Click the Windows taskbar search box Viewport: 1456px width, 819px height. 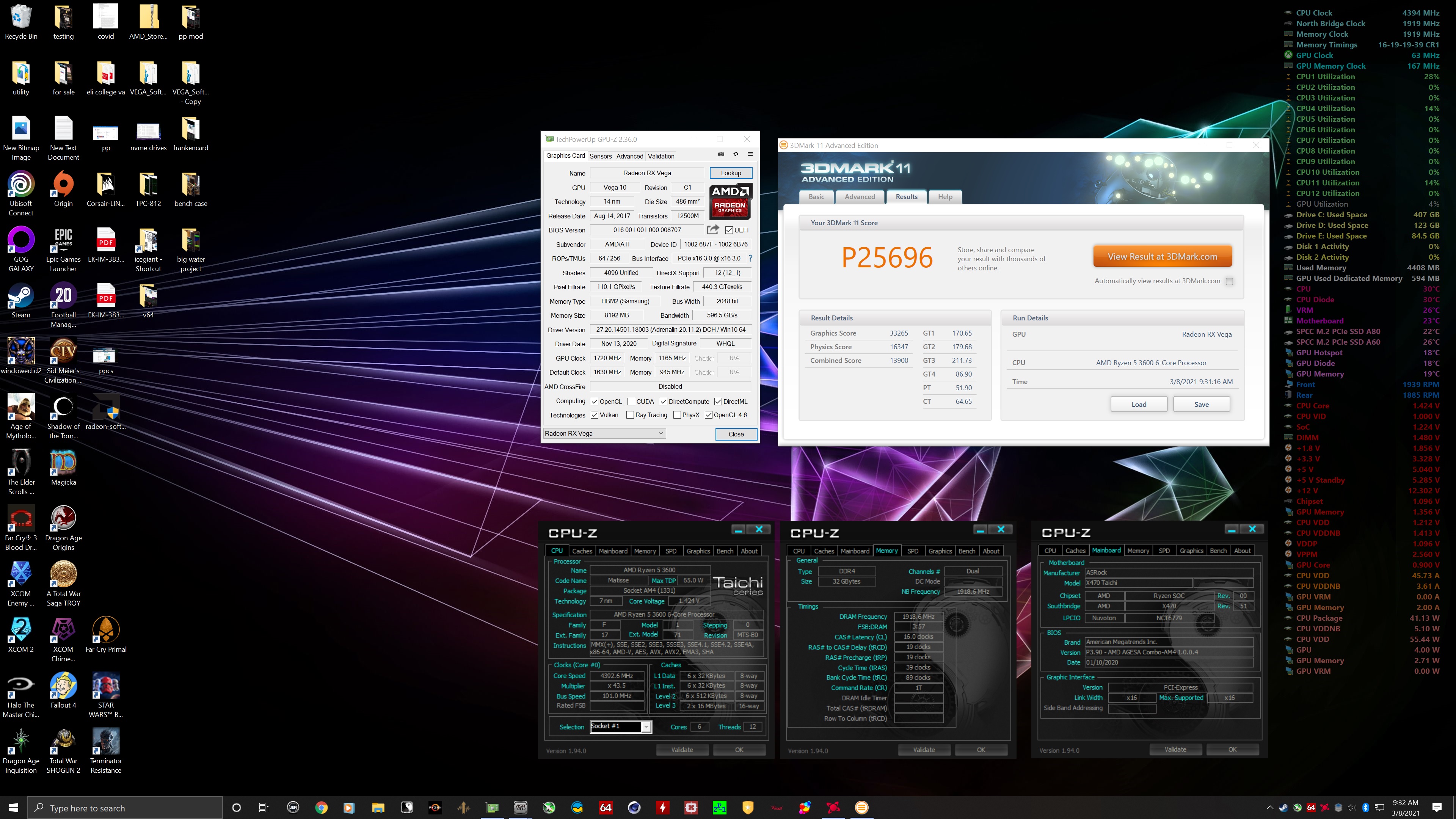[125, 808]
